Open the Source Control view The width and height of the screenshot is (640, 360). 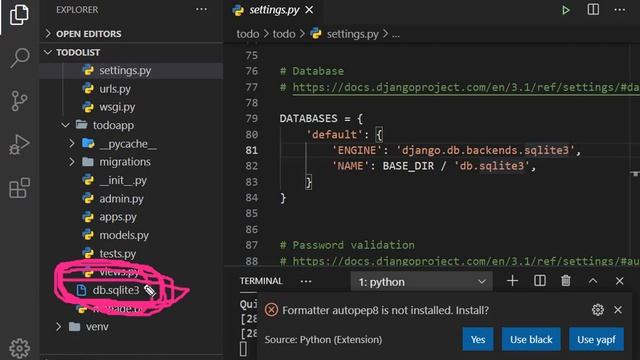(x=19, y=101)
